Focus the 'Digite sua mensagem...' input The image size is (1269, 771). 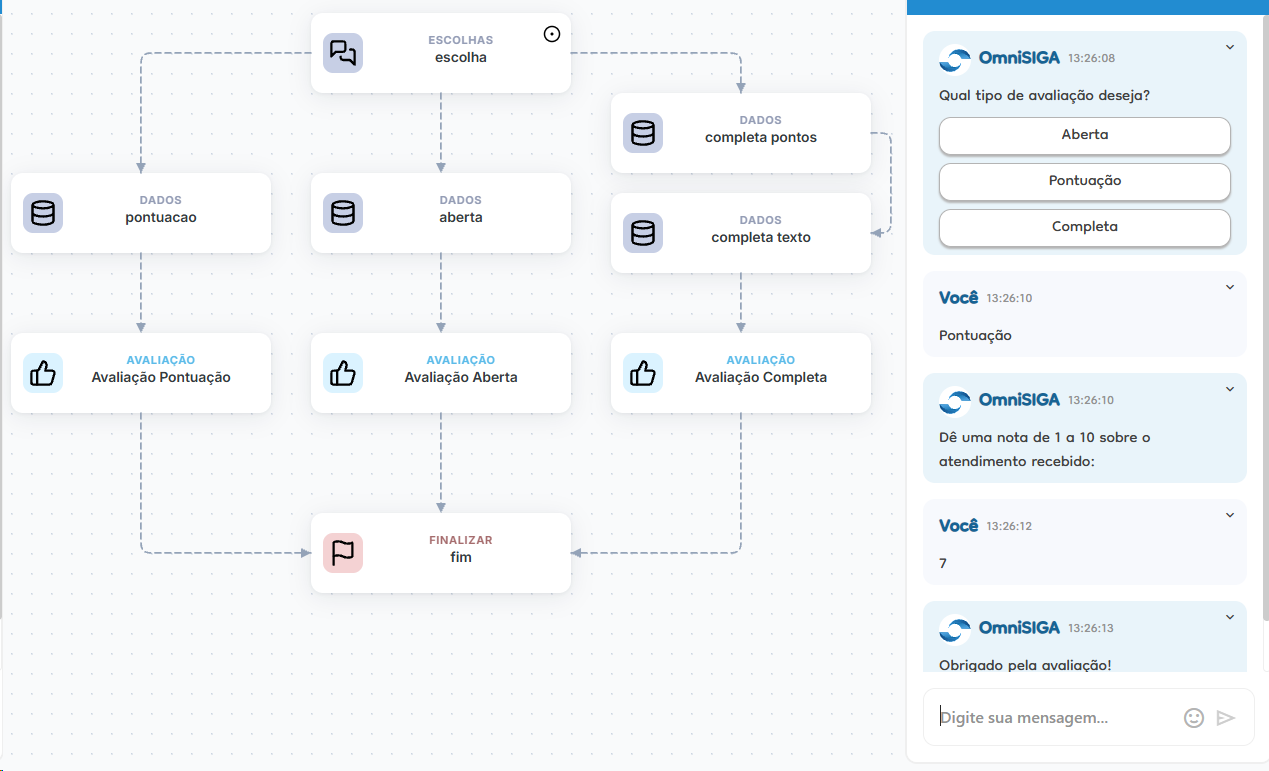click(x=1055, y=718)
